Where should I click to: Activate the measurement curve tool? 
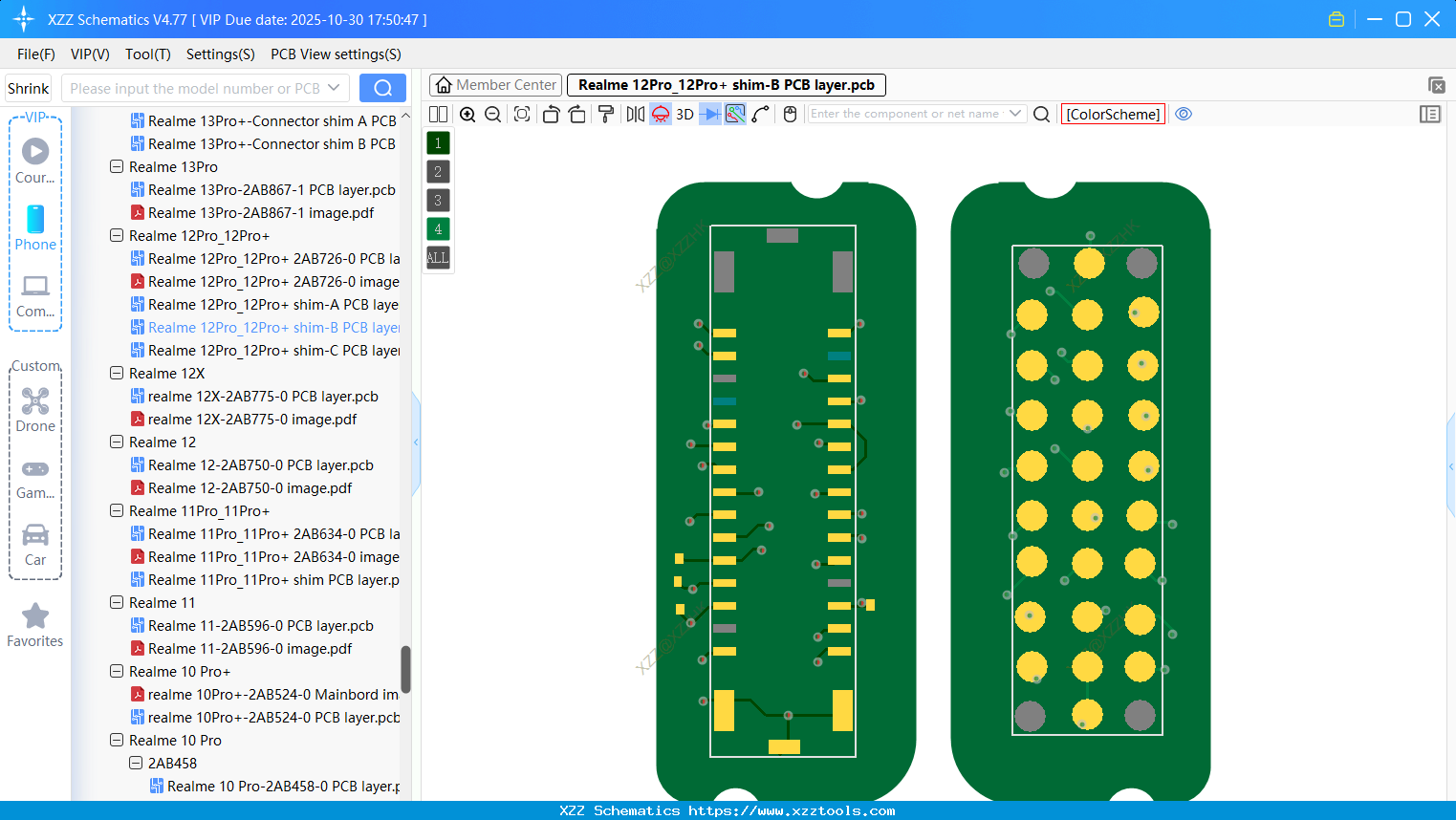760,114
